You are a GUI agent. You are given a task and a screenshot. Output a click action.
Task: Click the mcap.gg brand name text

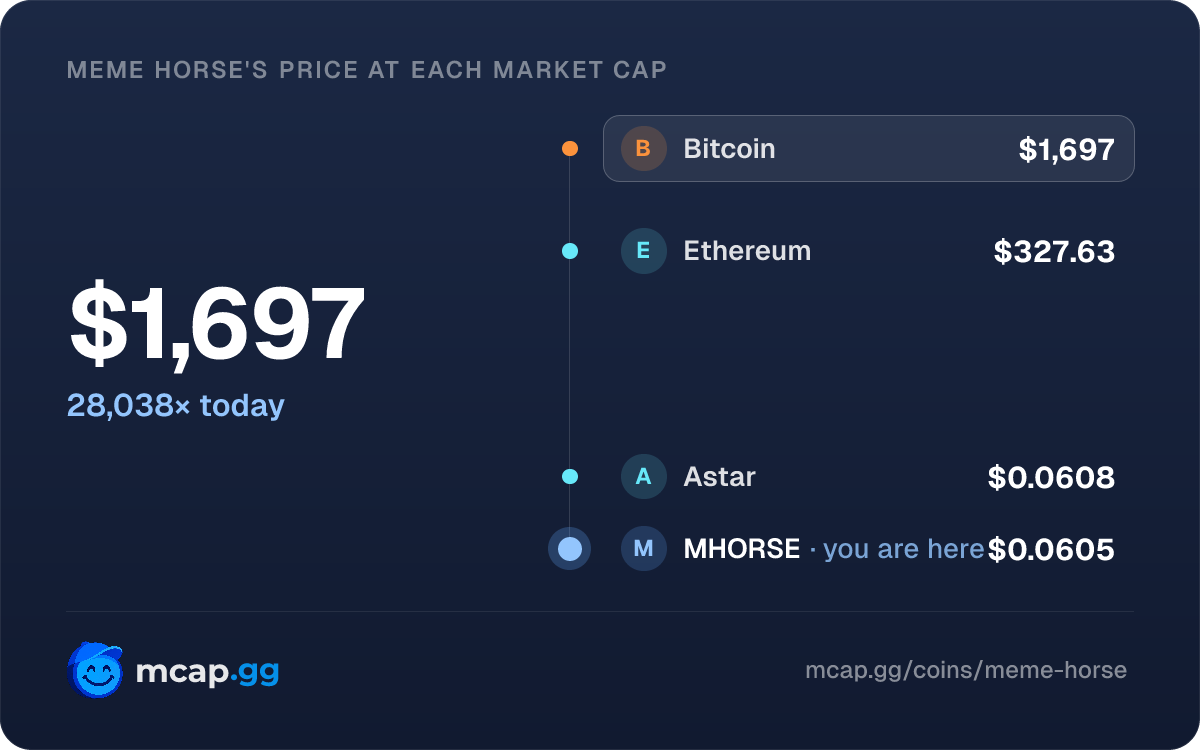[x=207, y=672]
